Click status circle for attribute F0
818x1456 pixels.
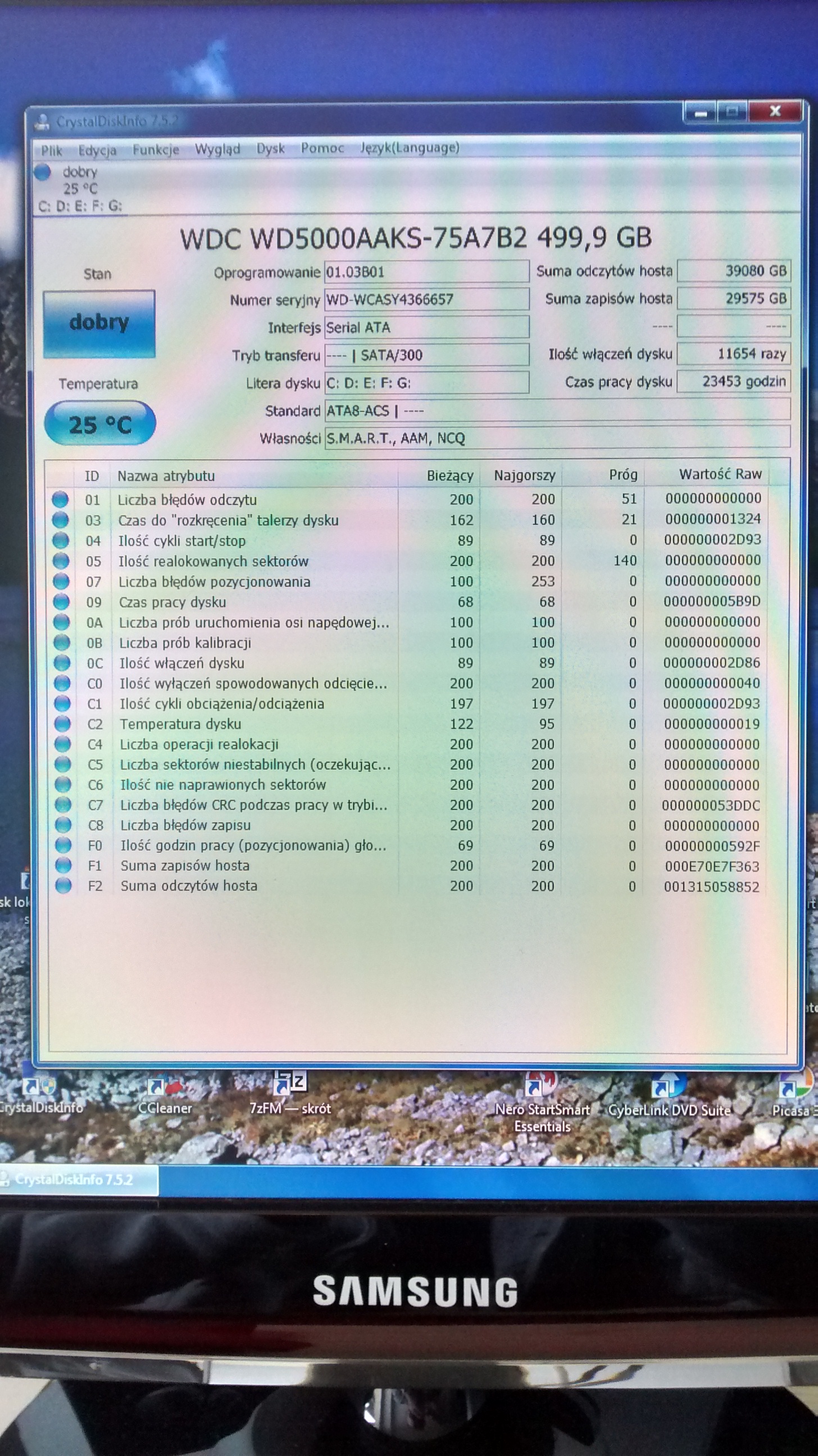(63, 845)
